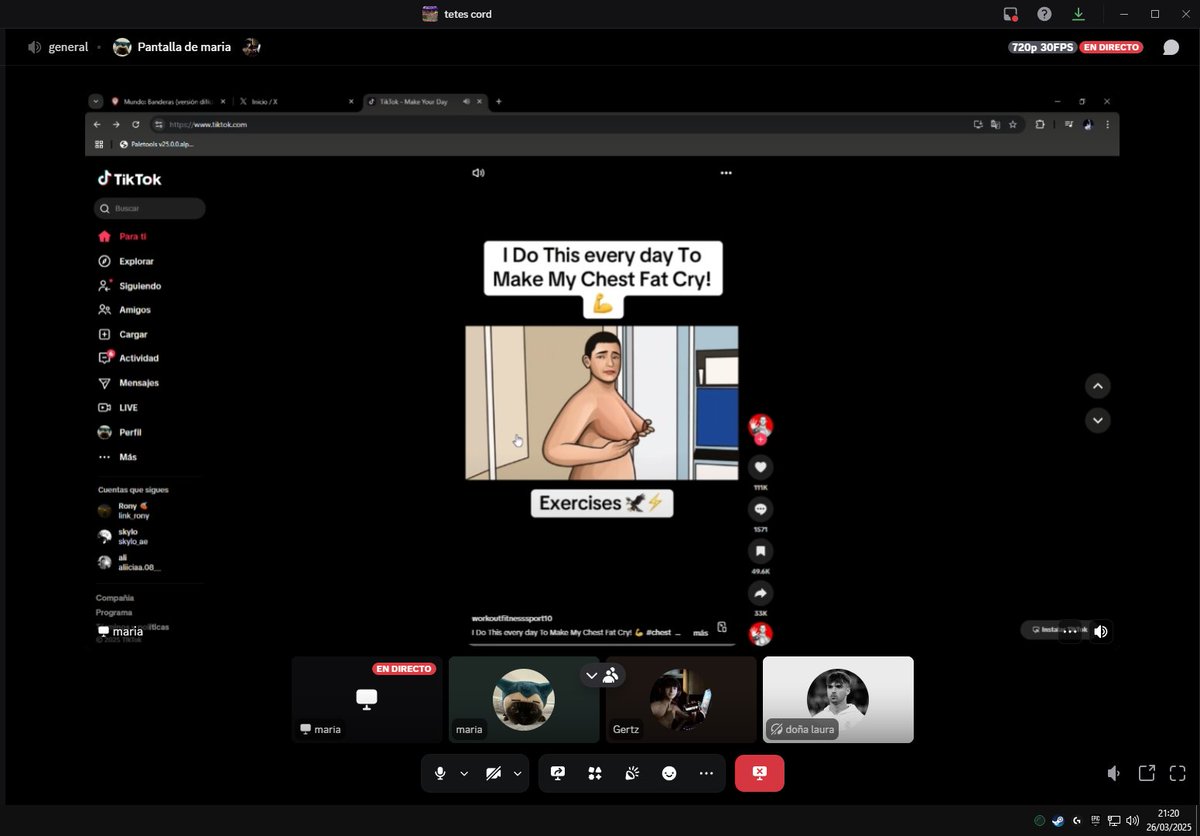Switch to Mundo: Banderas browser tab
This screenshot has height=836, width=1200.
coord(168,101)
